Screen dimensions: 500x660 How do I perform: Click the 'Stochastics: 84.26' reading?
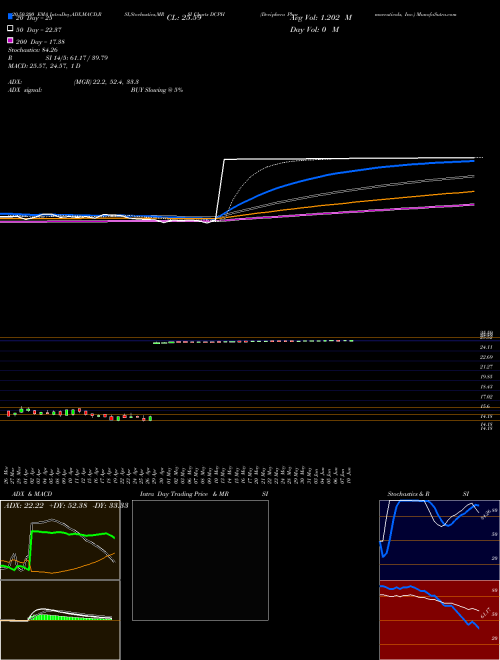click(x=33, y=50)
